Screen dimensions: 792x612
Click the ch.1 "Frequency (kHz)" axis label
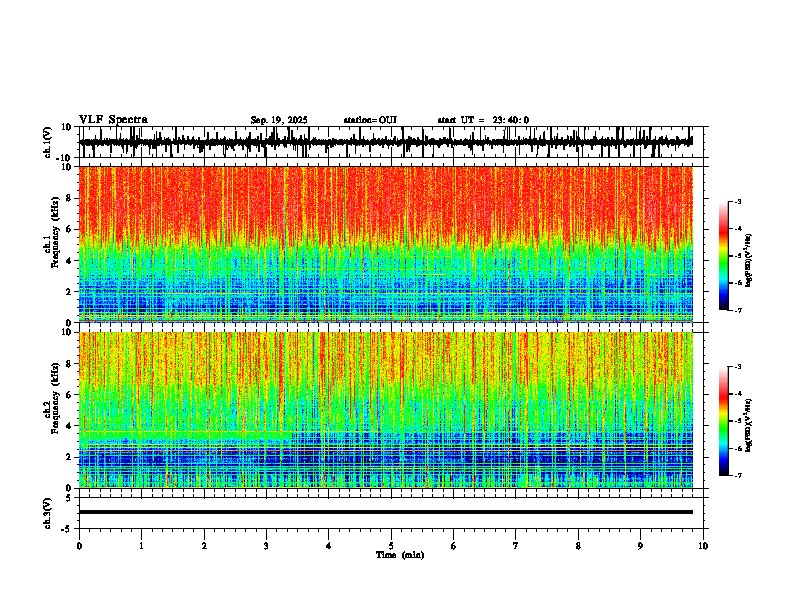[x=56, y=232]
